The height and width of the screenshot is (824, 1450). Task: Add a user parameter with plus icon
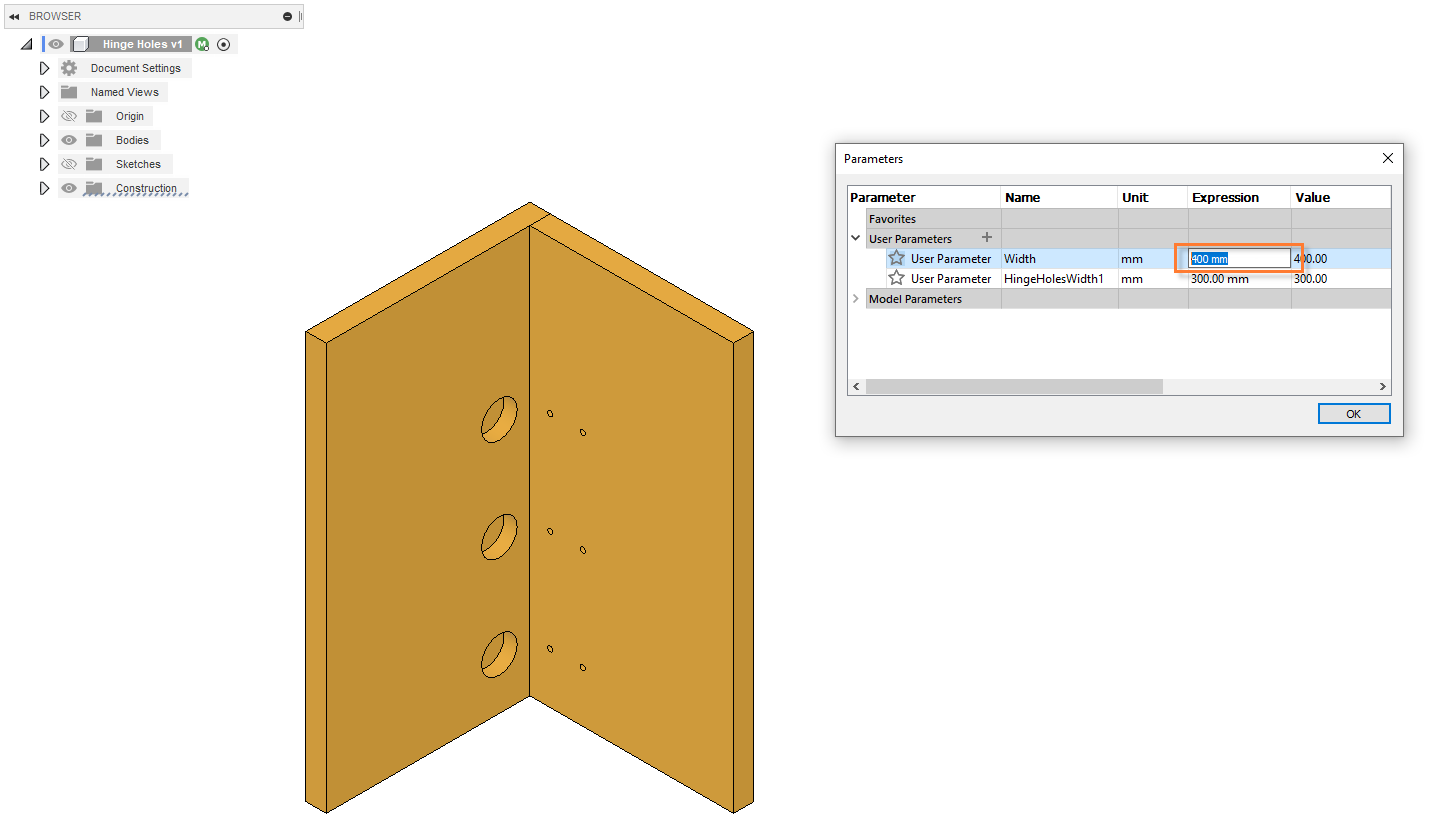tap(986, 238)
